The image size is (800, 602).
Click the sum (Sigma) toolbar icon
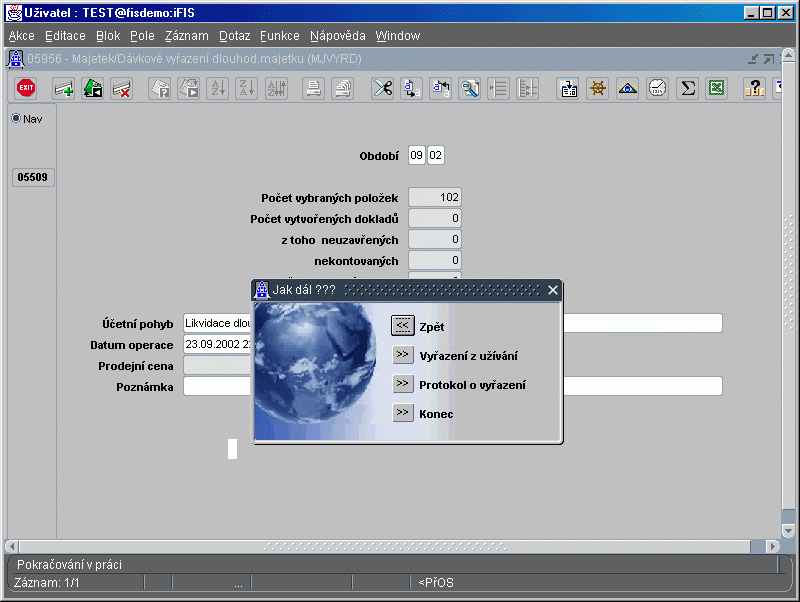tap(687, 88)
